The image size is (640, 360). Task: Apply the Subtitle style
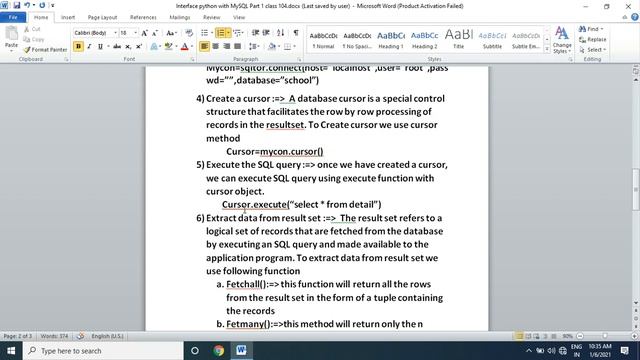coord(492,40)
